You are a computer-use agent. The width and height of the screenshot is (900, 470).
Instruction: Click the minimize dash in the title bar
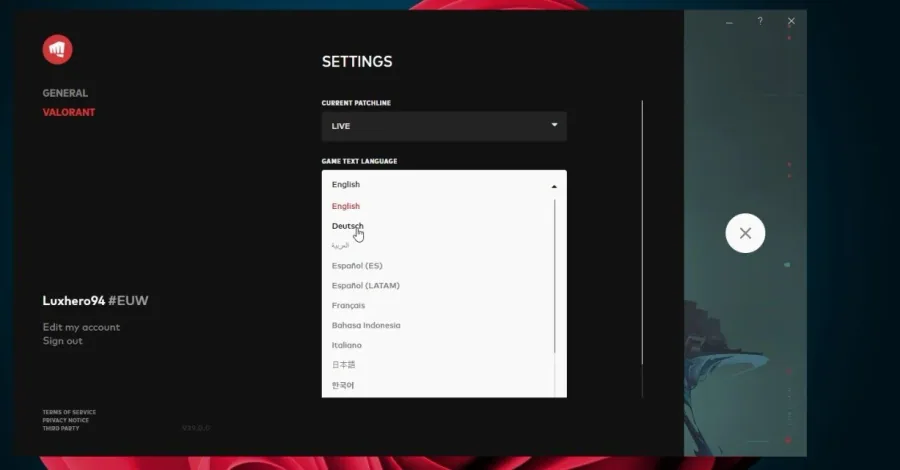click(729, 22)
